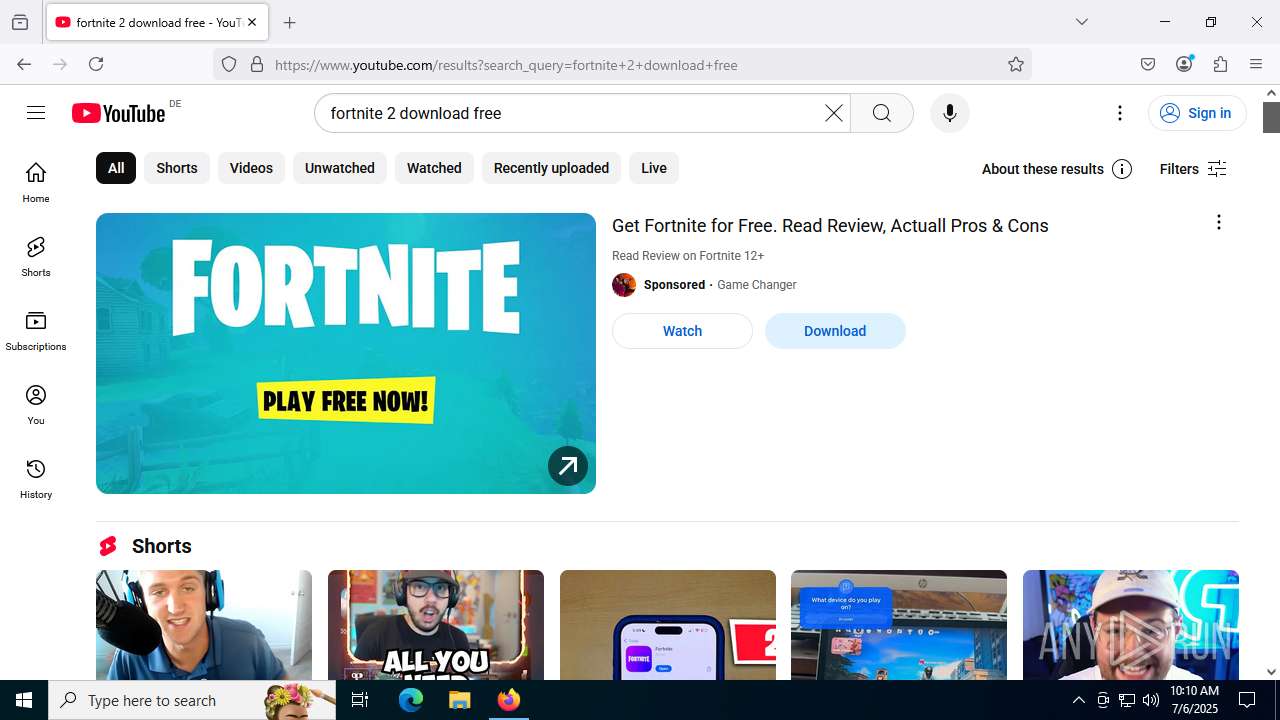Open the YouTube hamburger guide menu
This screenshot has height=720, width=1280.
pos(36,113)
